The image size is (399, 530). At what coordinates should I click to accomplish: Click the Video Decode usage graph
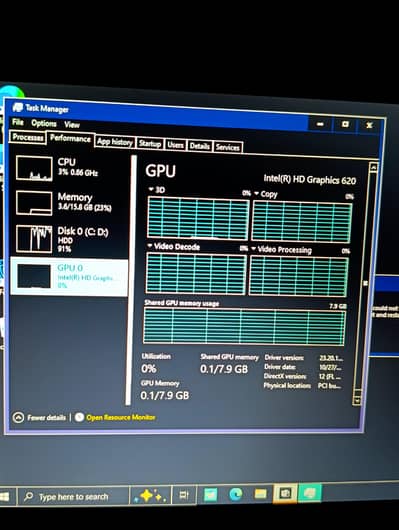tap(196, 273)
